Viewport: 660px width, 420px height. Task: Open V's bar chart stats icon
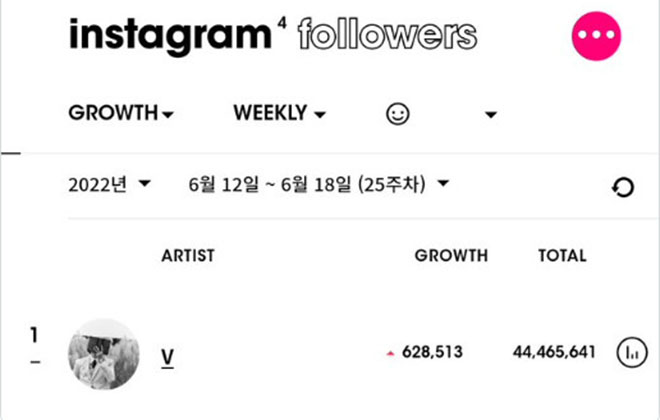coord(632,352)
